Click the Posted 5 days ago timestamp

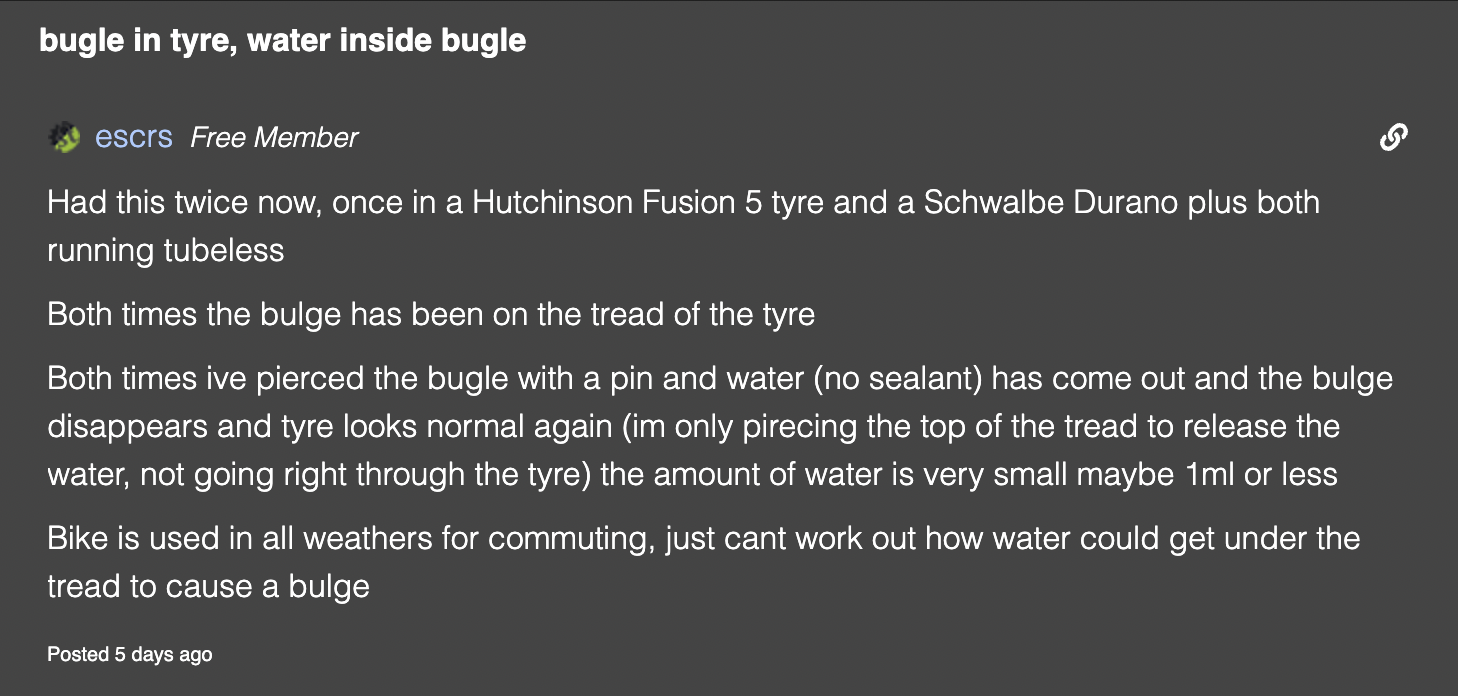point(130,654)
